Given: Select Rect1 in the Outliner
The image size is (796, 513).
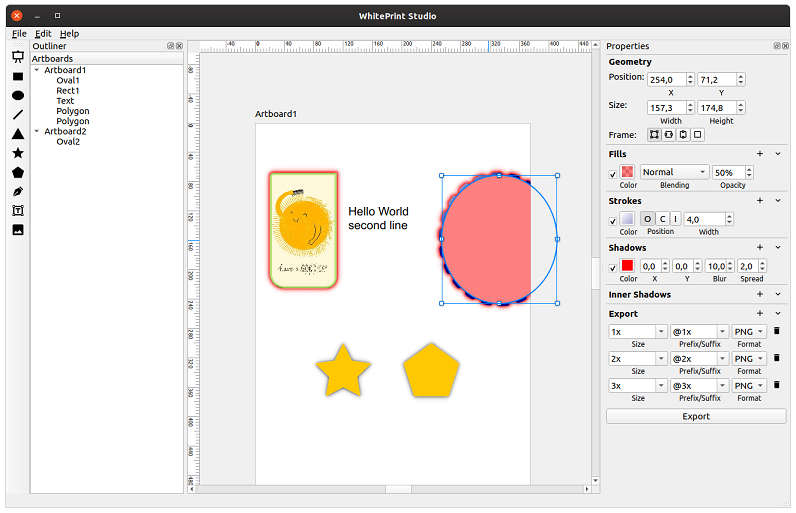Looking at the screenshot, I should click(x=68, y=90).
